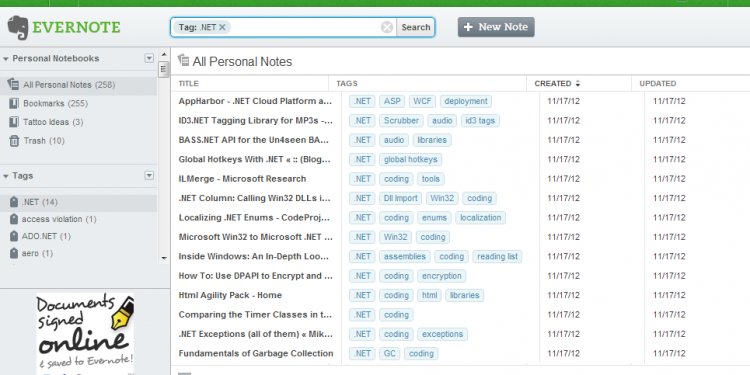
Task: Select All Personal Notes (258) text in sidebar
Action: pyautogui.click(x=69, y=85)
